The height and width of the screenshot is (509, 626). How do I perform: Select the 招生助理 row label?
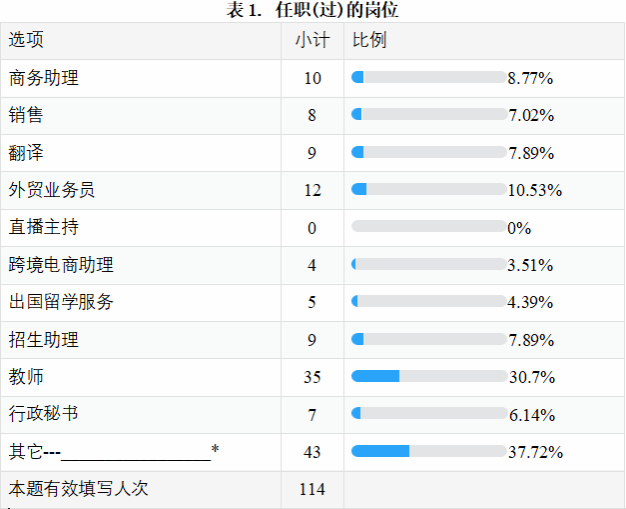[x=44, y=340]
